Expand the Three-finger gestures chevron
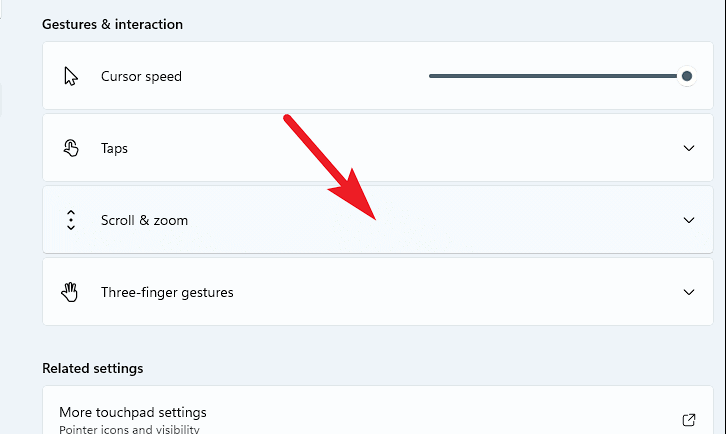 (689, 292)
